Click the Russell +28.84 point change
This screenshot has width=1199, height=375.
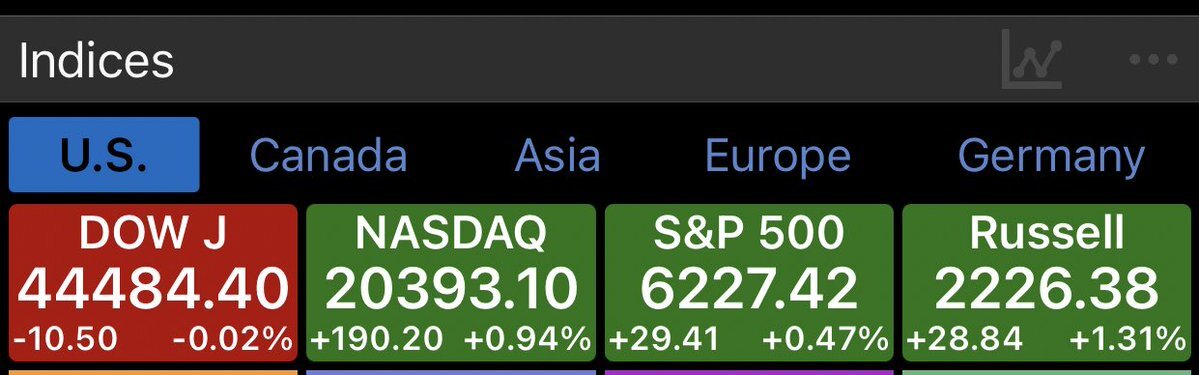coord(964,338)
